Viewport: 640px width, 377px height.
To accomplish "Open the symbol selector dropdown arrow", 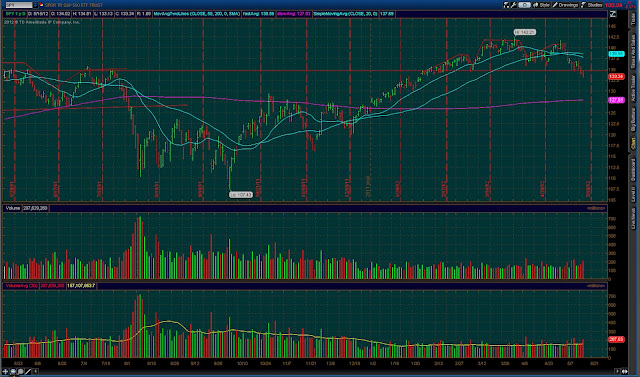I will [x=36, y=5].
